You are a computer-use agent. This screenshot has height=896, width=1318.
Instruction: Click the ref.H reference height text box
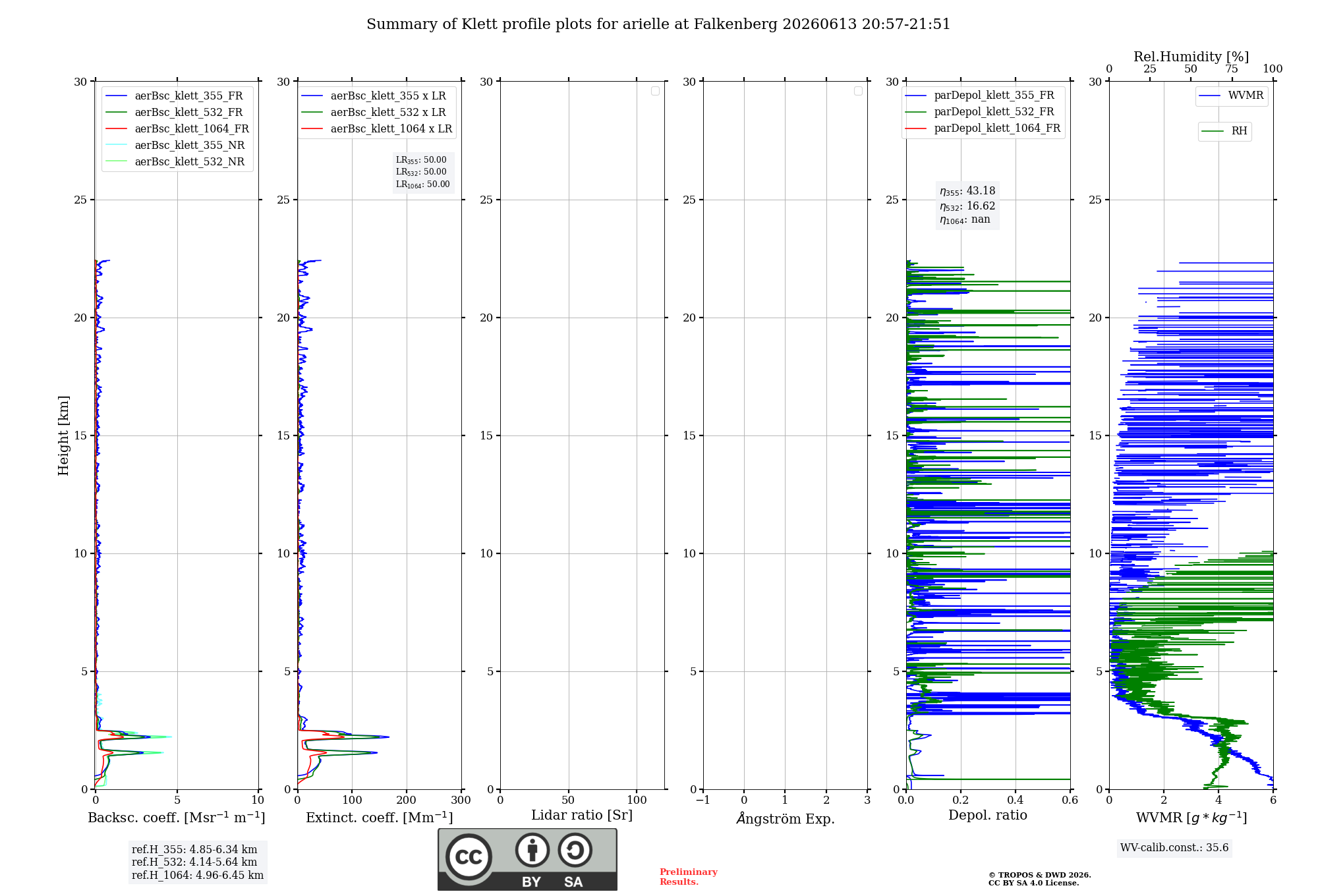point(198,862)
